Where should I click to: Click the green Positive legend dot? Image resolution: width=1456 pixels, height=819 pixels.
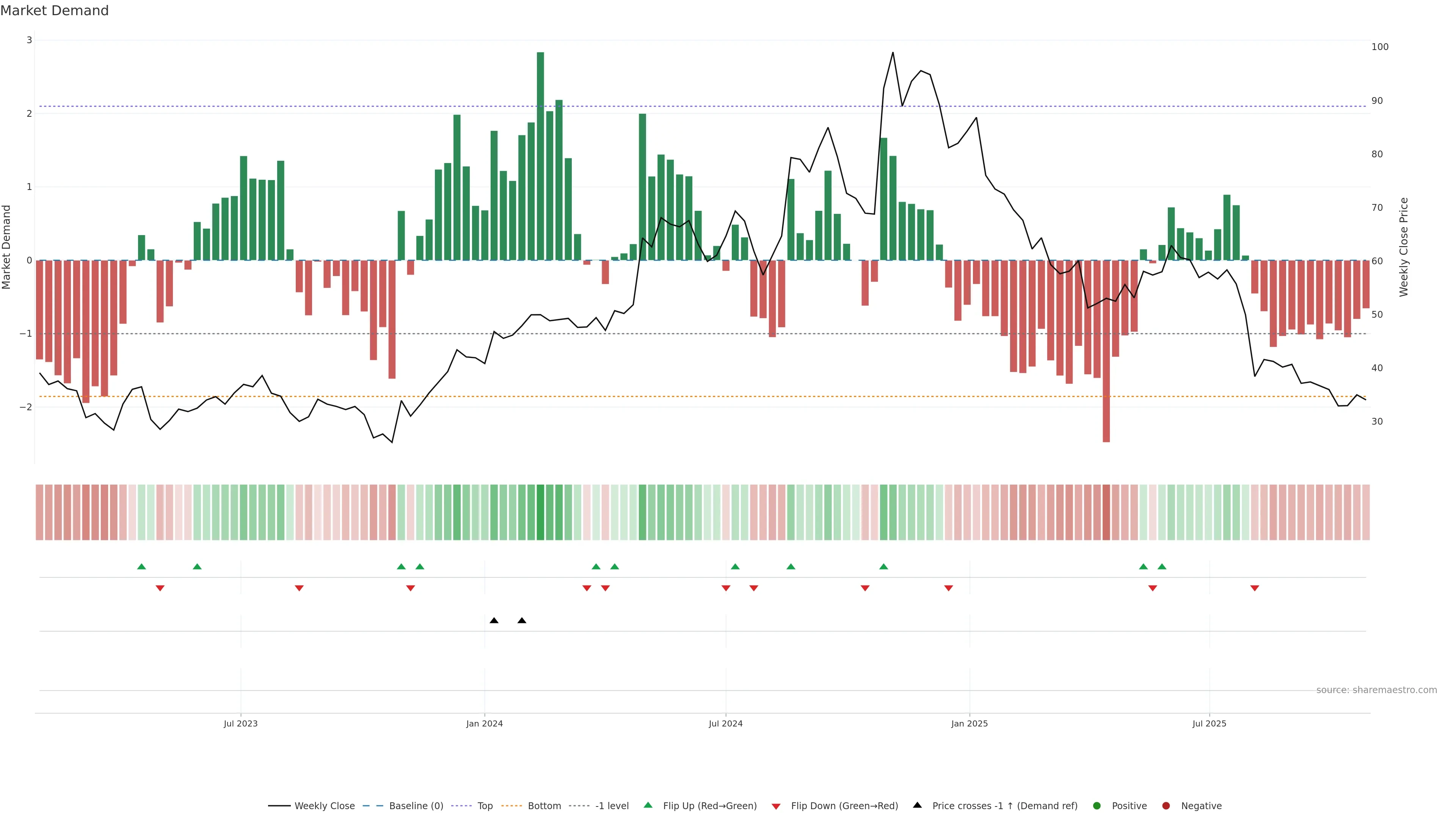tap(1097, 806)
